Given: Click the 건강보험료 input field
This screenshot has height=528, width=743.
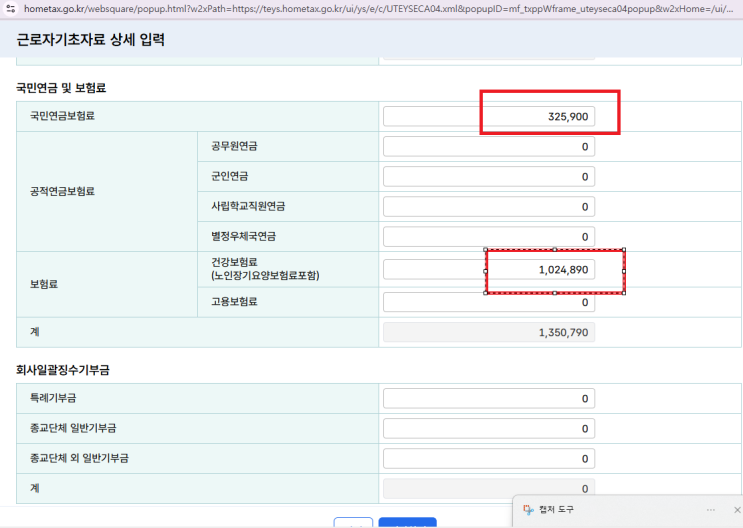Looking at the screenshot, I should coord(489,270).
